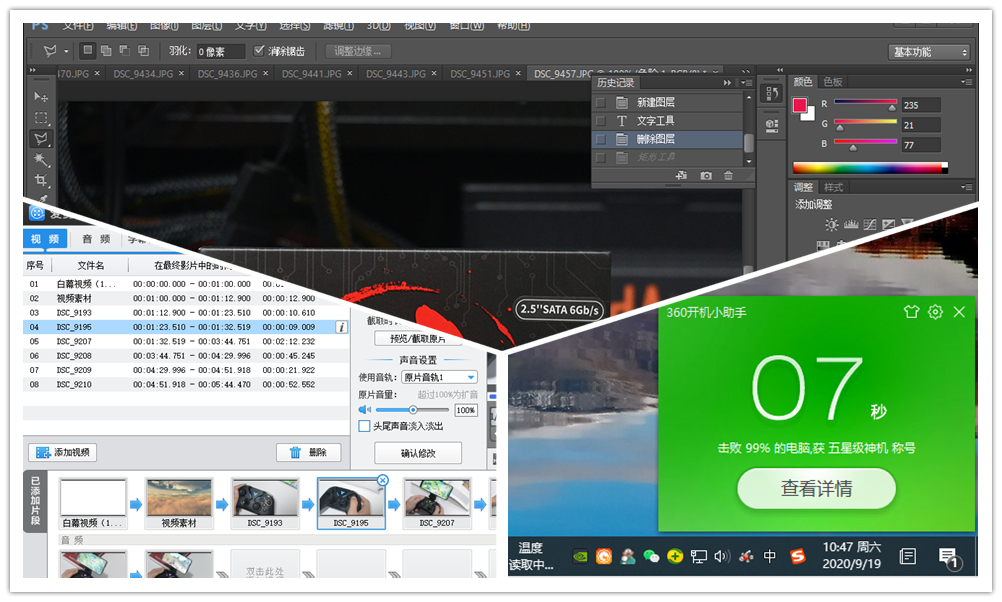Create new document from current history state
Viewport: 1002px width, 602px height.
click(682, 175)
